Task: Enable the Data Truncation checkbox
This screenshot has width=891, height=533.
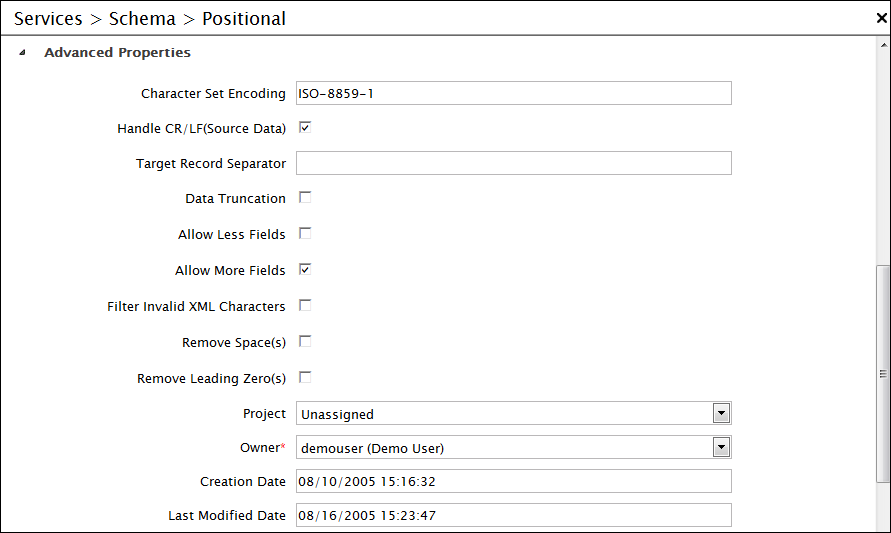Action: point(305,198)
